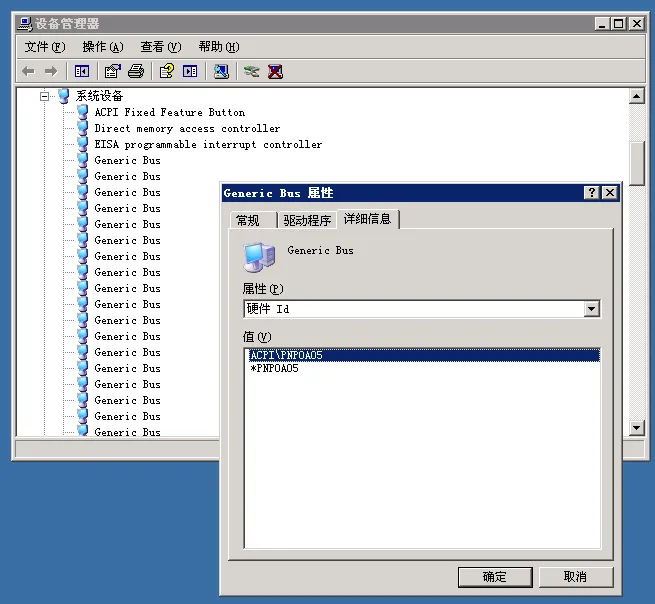Click the 确定 button
Screen dimensions: 655x604
point(495,577)
